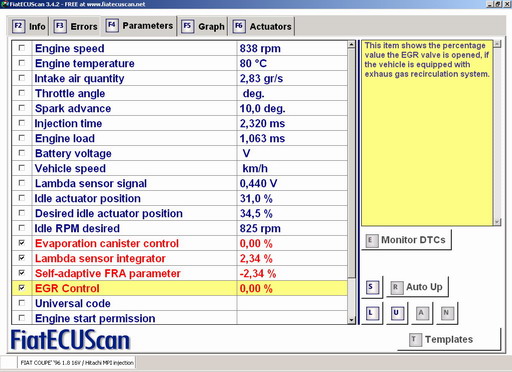Click the S icon button
The image size is (512, 372).
point(372,287)
